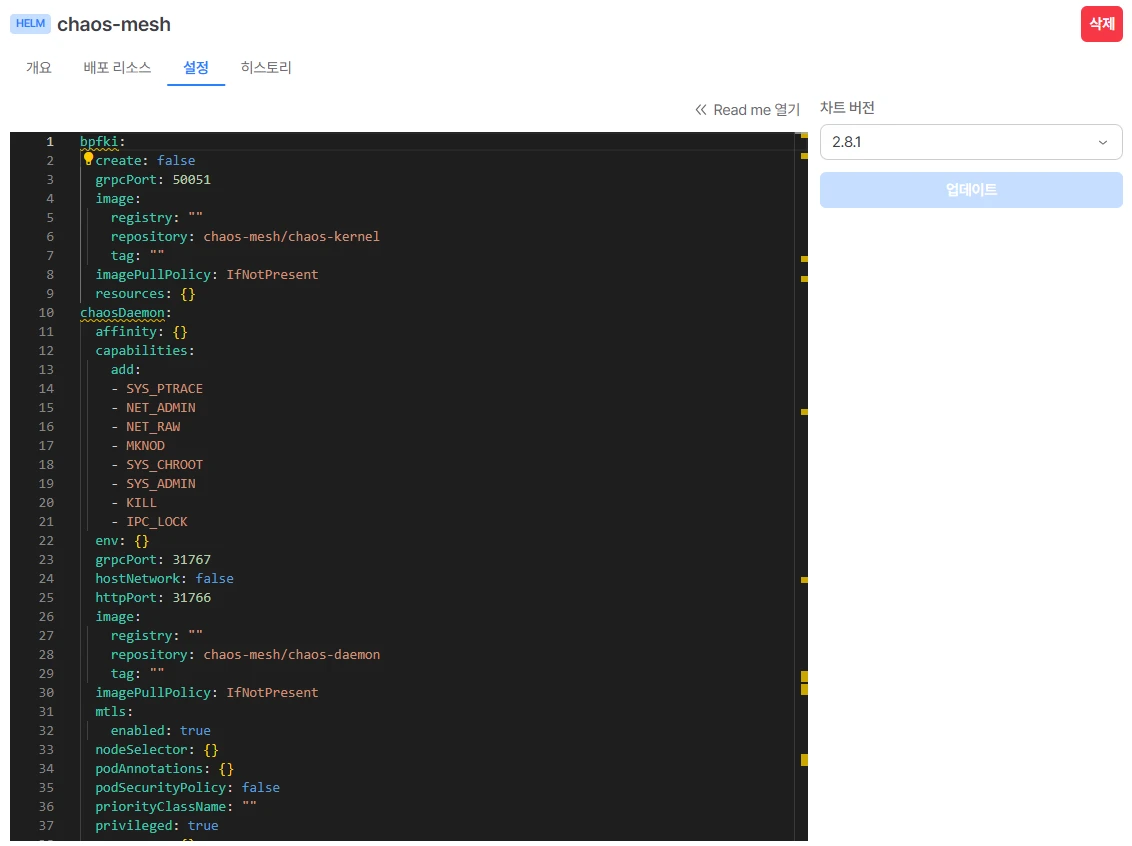Image resolution: width=1132 pixels, height=846 pixels.
Task: Click the MKNOD capability entry
Action: [145, 445]
